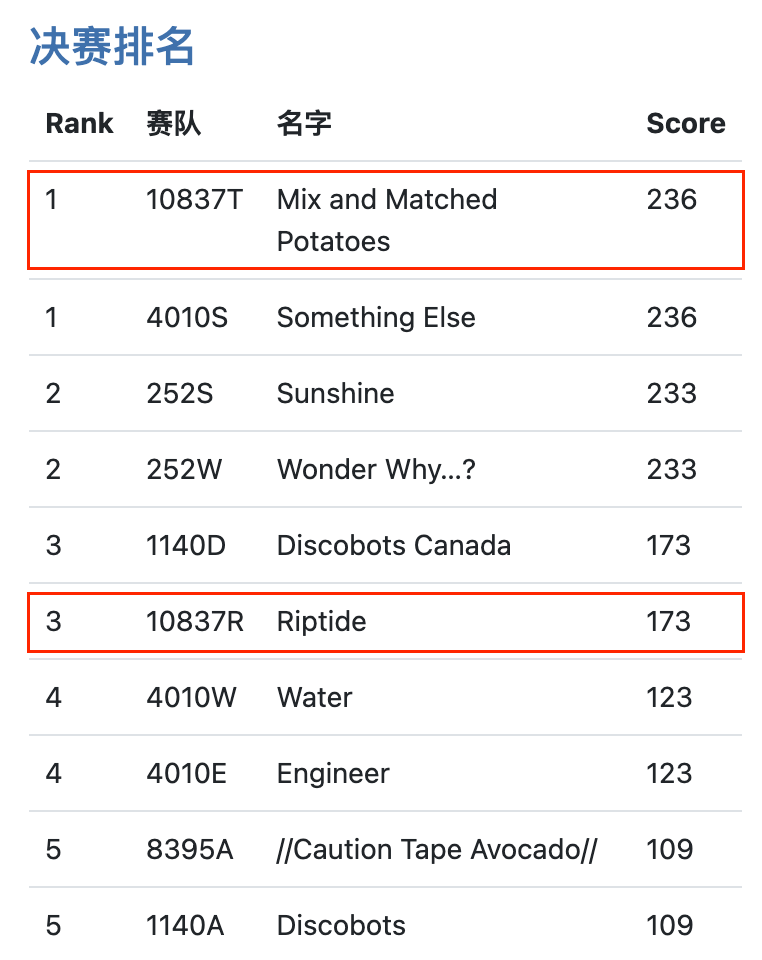Select team 4010S row entry
The width and height of the screenshot is (762, 960).
click(187, 318)
